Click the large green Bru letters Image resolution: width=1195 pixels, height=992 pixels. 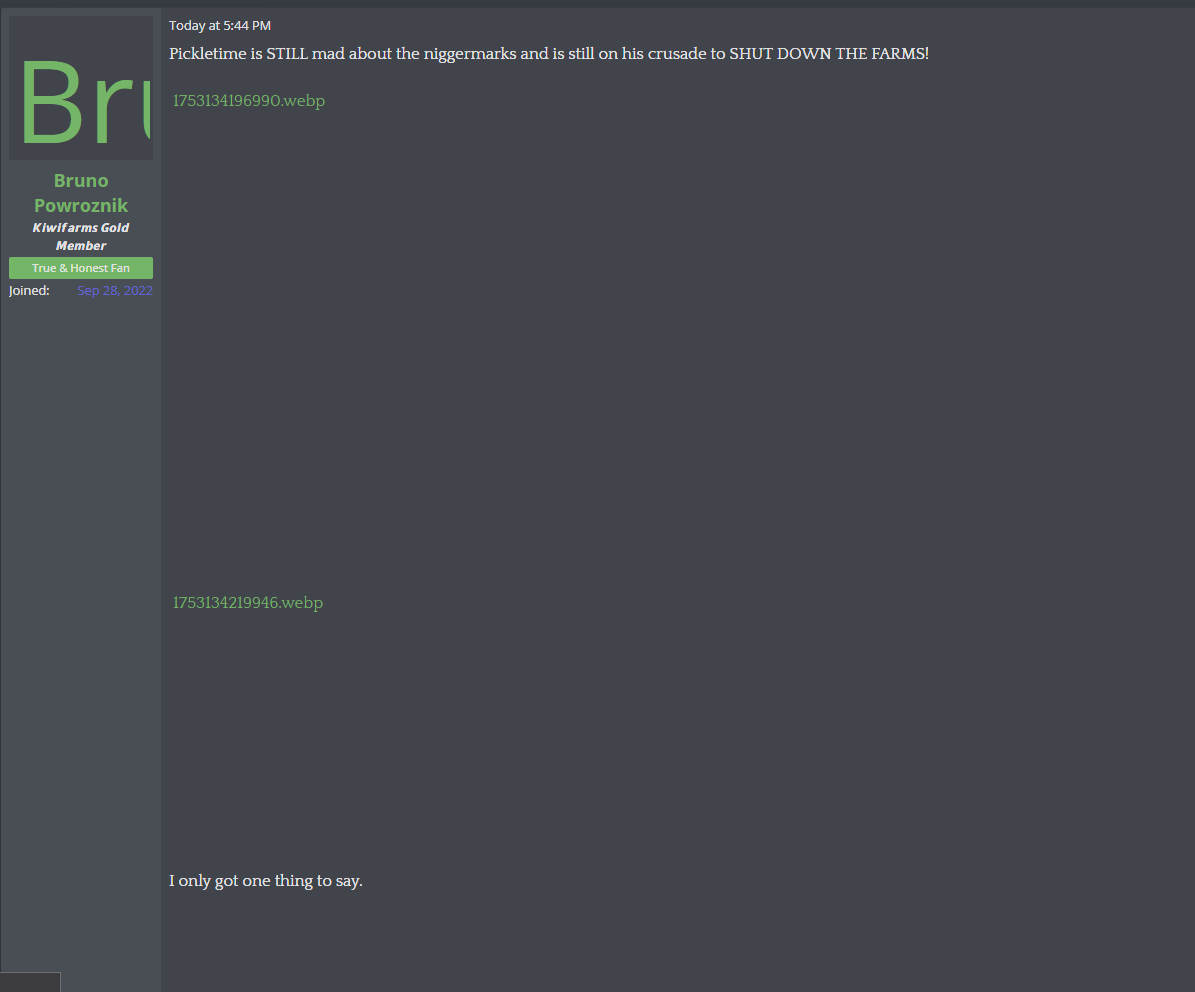click(x=85, y=102)
